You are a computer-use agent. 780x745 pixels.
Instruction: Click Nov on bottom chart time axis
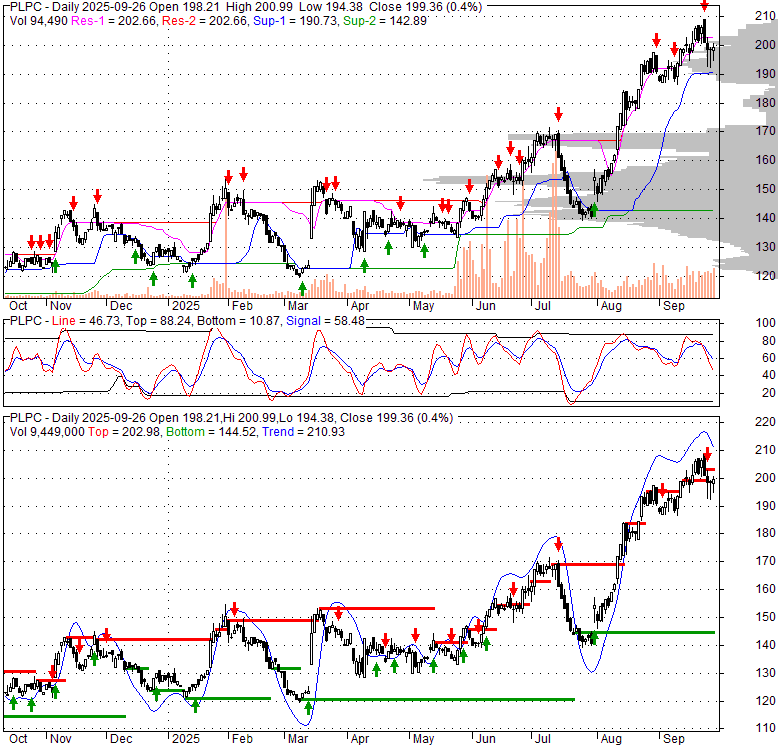tap(61, 739)
